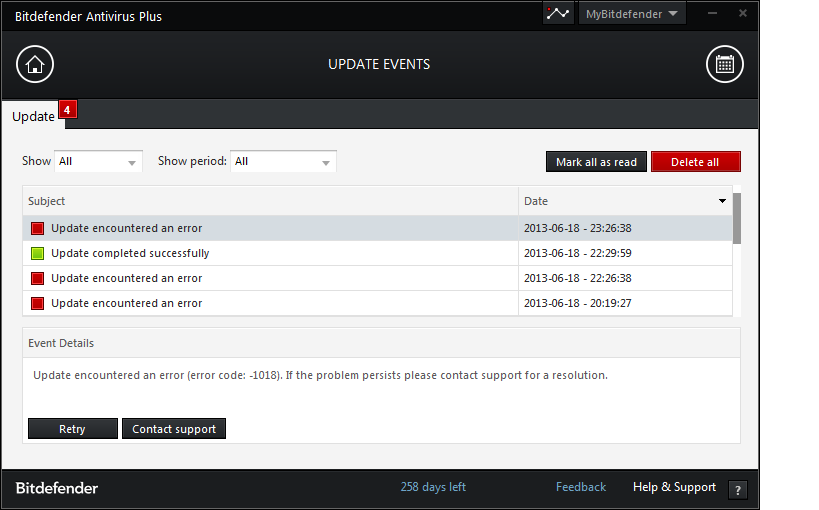Click Mark all as read button
This screenshot has width=819, height=510.
pyautogui.click(x=596, y=162)
